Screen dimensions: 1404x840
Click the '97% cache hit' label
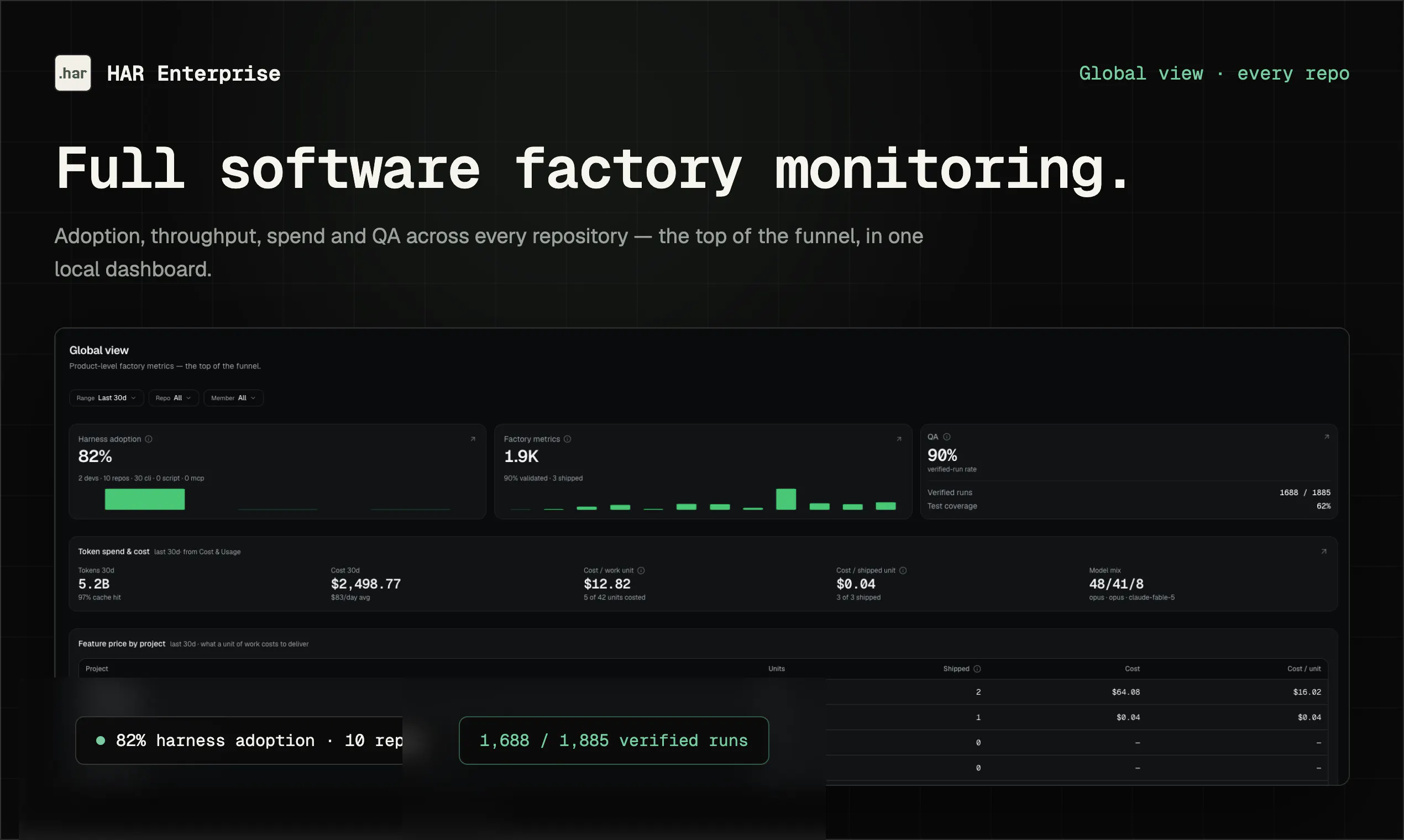pos(99,598)
